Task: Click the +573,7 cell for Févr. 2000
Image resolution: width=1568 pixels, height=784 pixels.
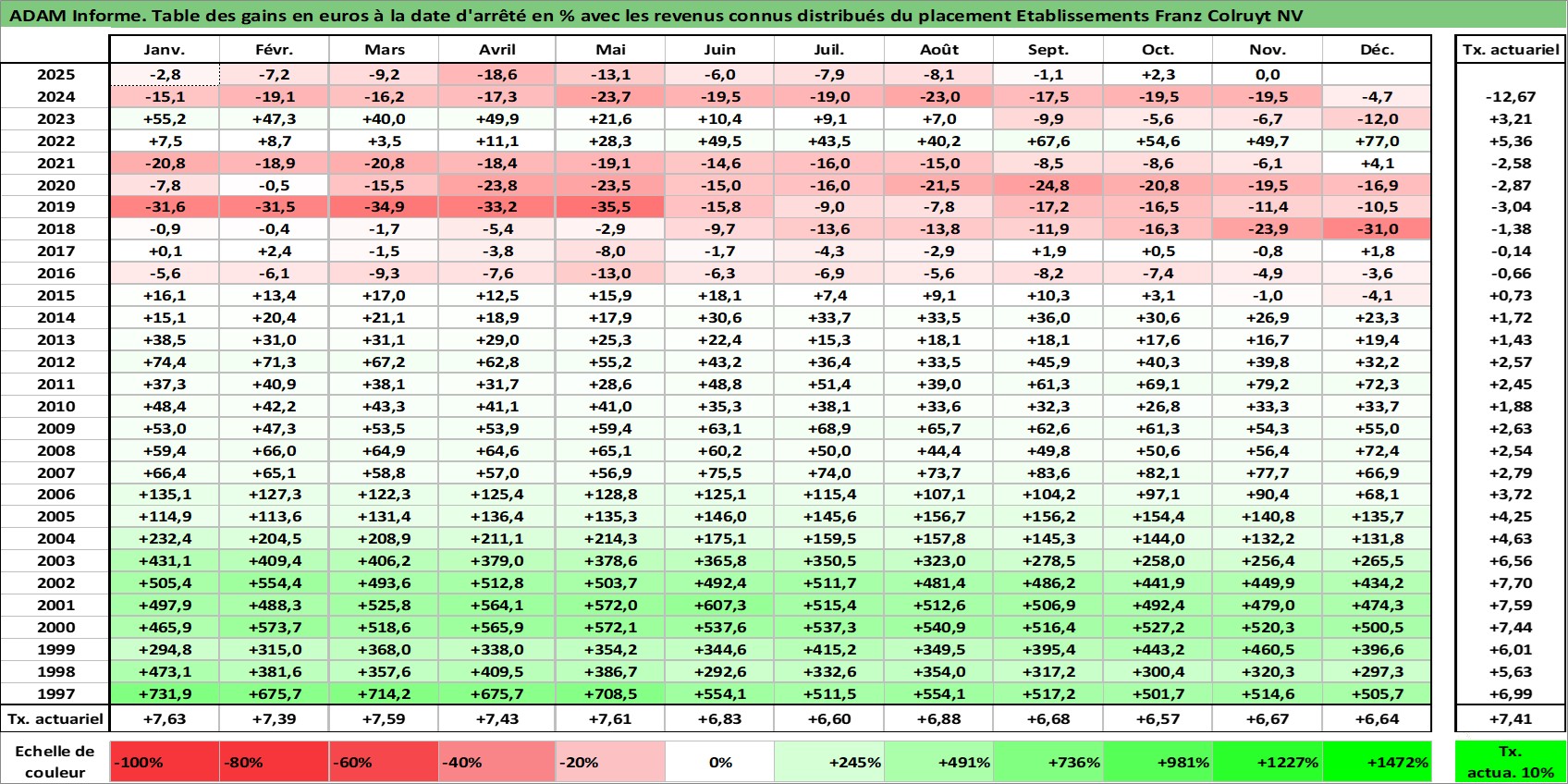Action: pos(274,628)
